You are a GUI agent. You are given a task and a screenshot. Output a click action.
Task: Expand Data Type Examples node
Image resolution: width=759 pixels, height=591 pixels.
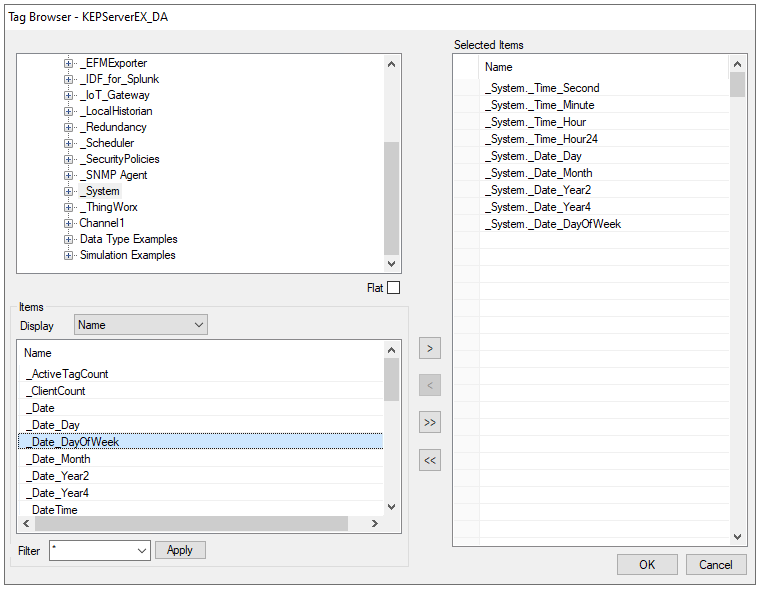click(x=68, y=239)
